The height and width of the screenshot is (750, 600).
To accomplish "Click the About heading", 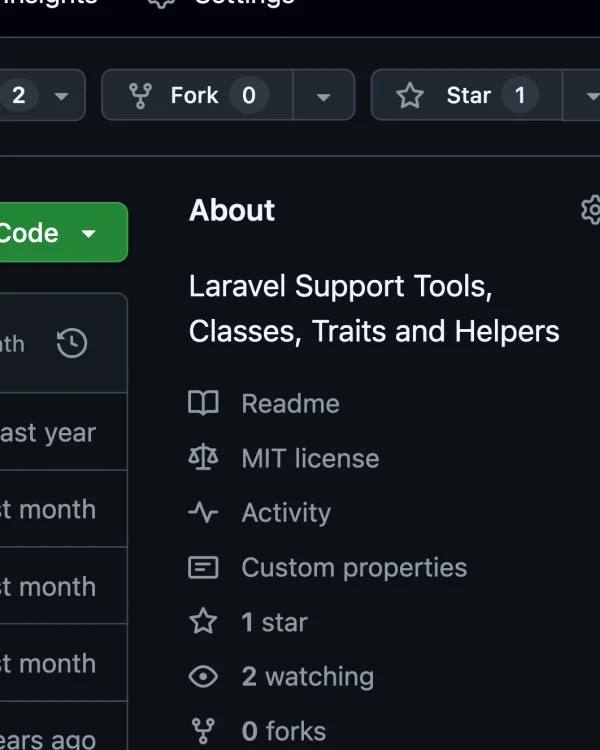I will pos(232,210).
